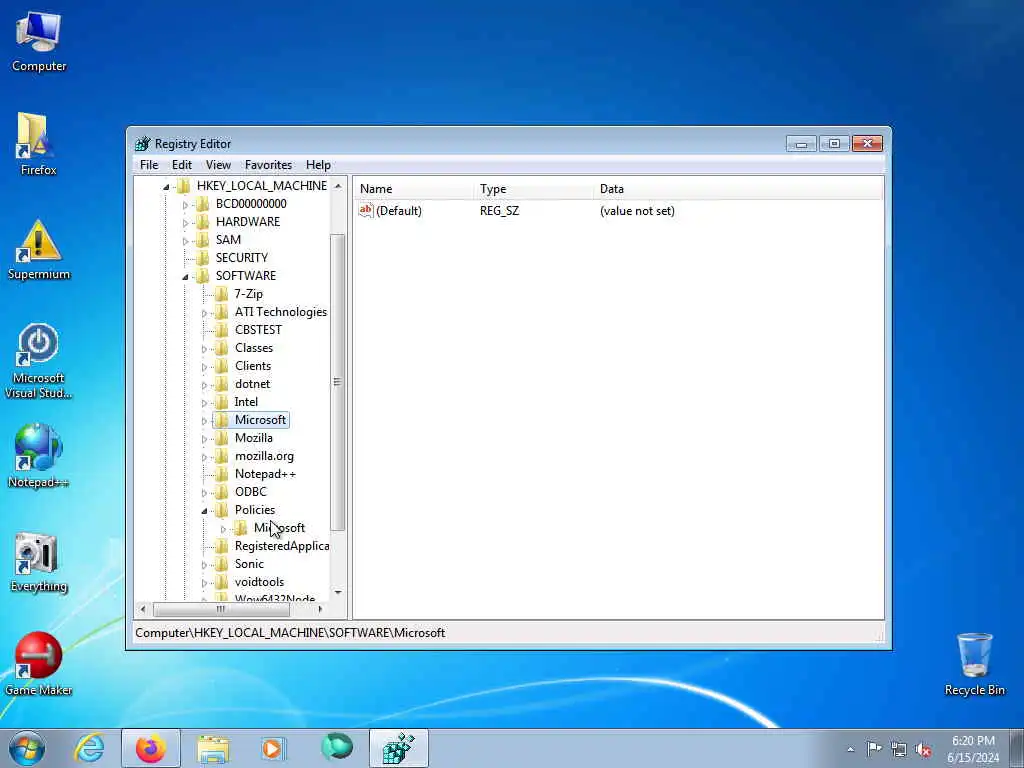The height and width of the screenshot is (768, 1024).
Task: Open Windows Media Player from the taskbar
Action: (x=274, y=748)
